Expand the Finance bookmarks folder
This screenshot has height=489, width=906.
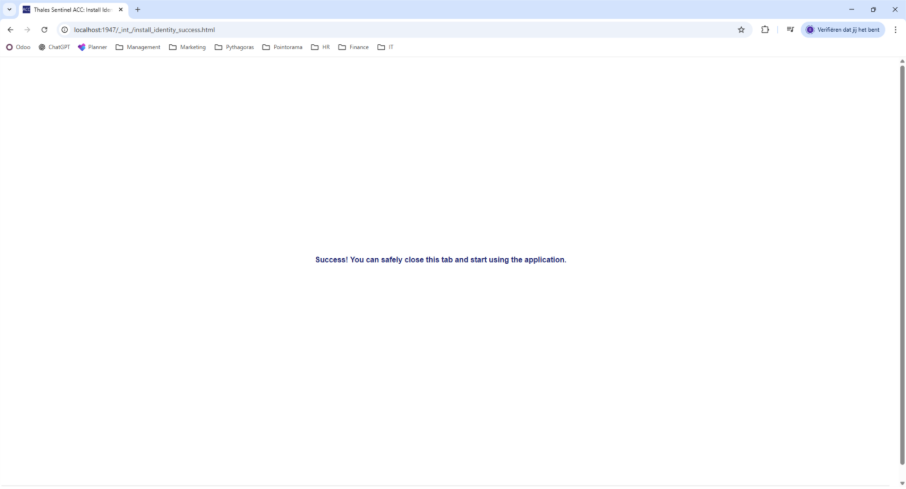point(353,47)
